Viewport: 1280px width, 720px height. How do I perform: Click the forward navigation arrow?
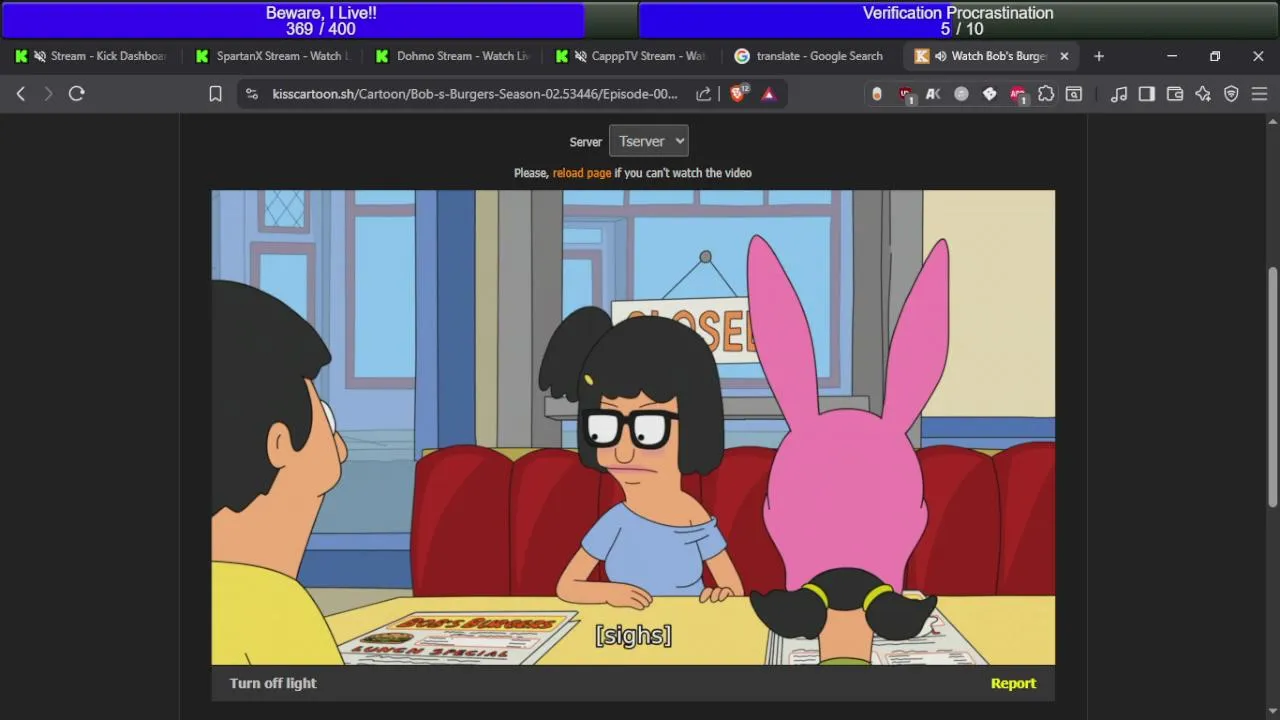tap(48, 94)
